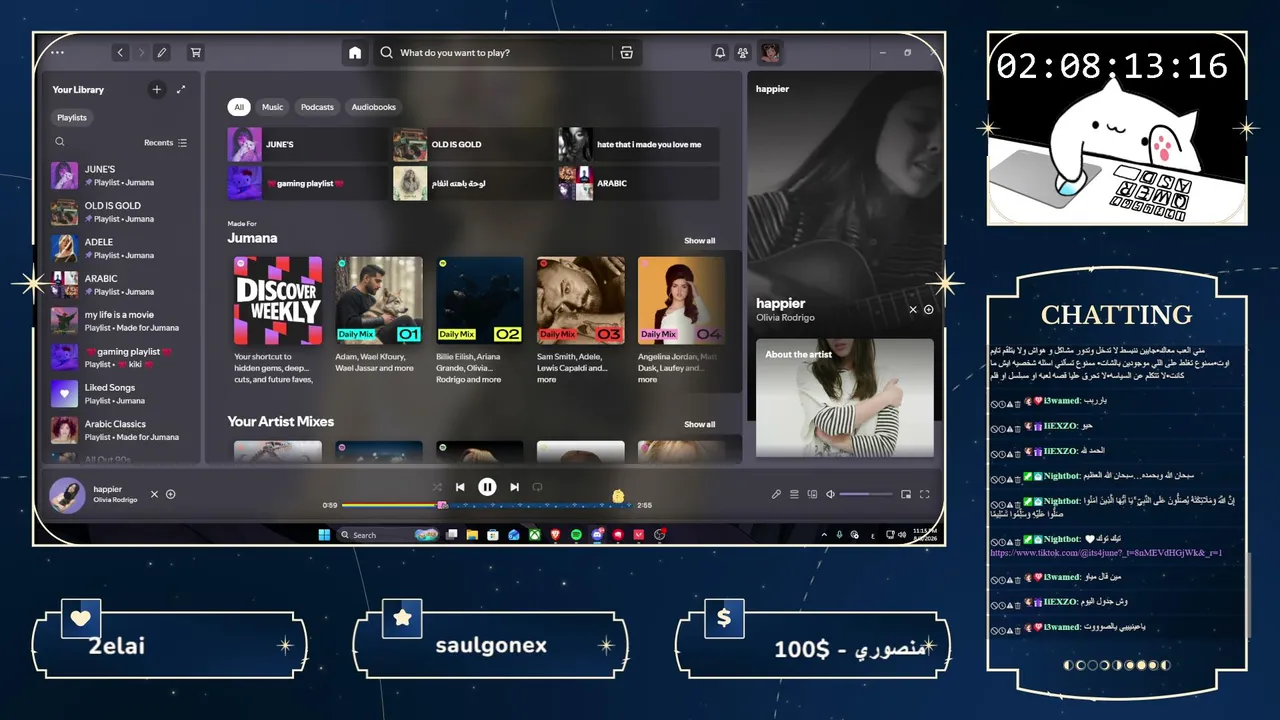
Task: Go back with the left arrow
Action: point(120,53)
